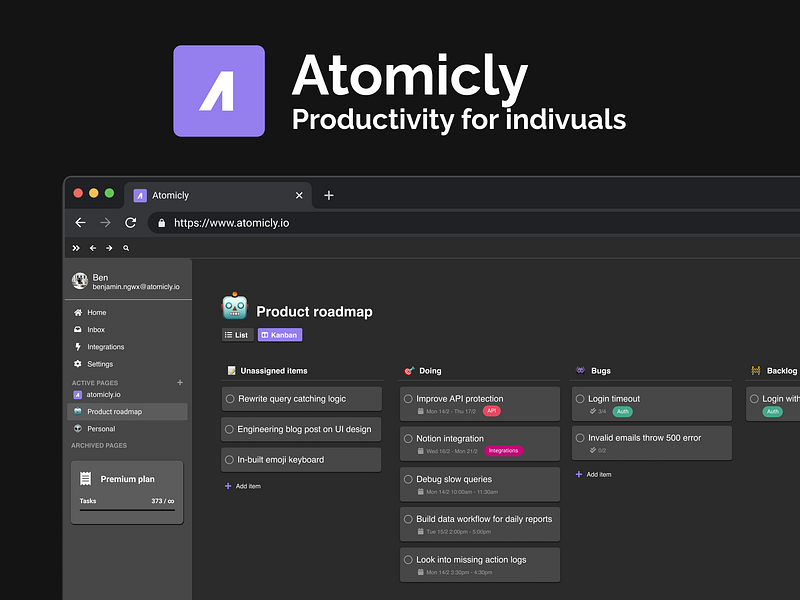
Task: Tick the Login timeout task circle
Action: point(580,399)
